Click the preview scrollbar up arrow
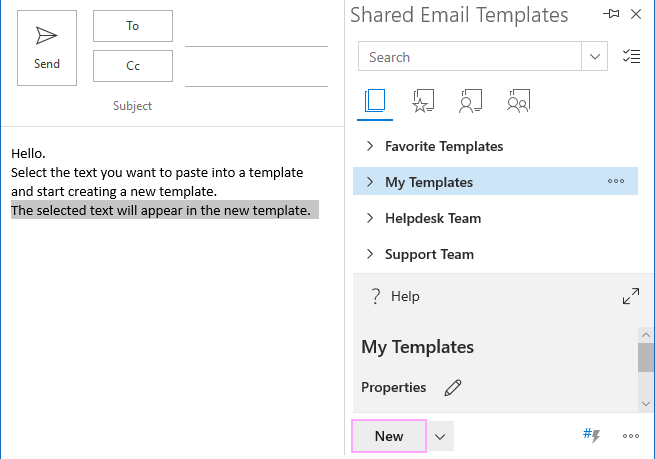655x459 pixels. pos(646,335)
